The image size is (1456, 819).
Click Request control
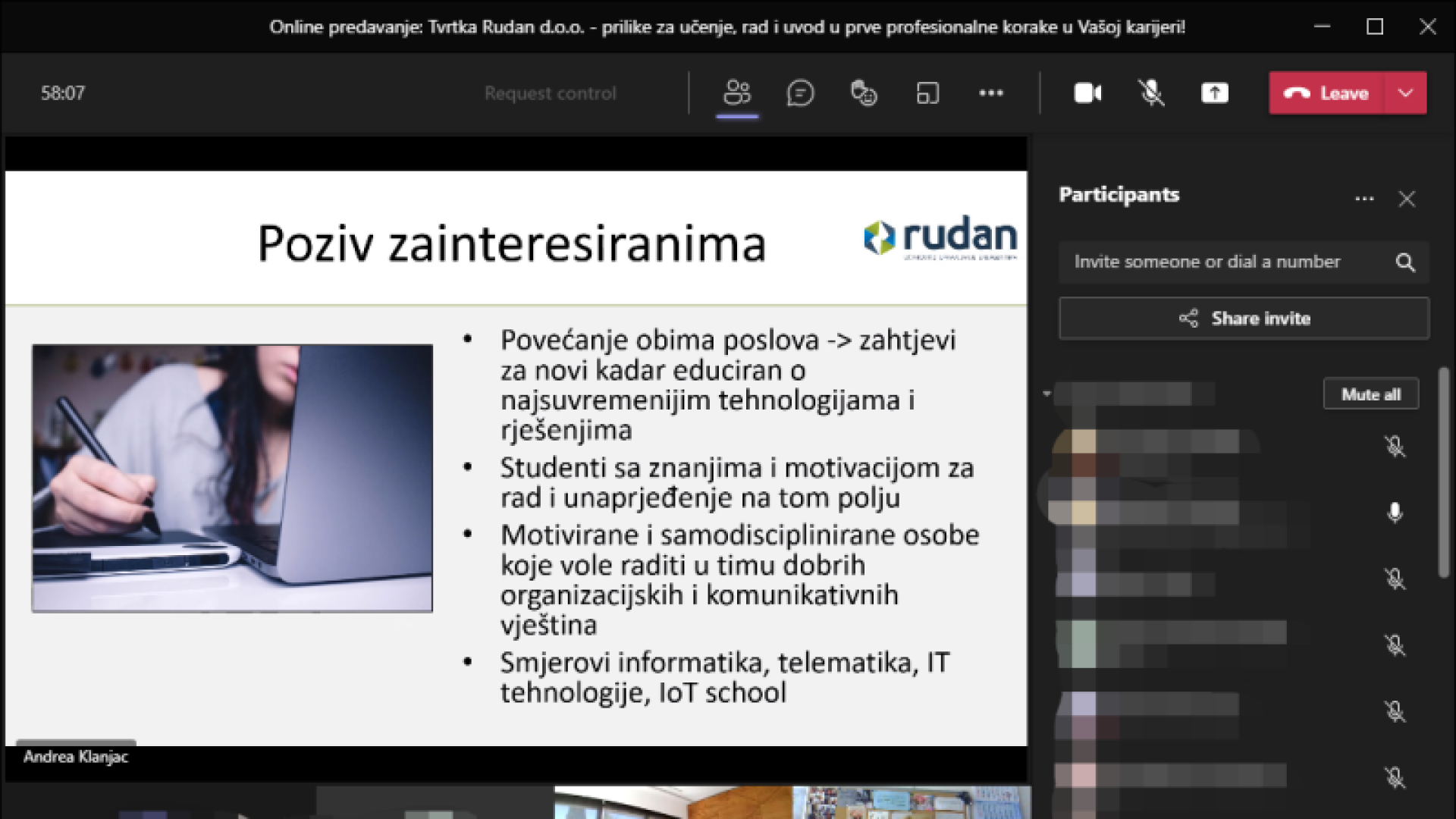[550, 93]
